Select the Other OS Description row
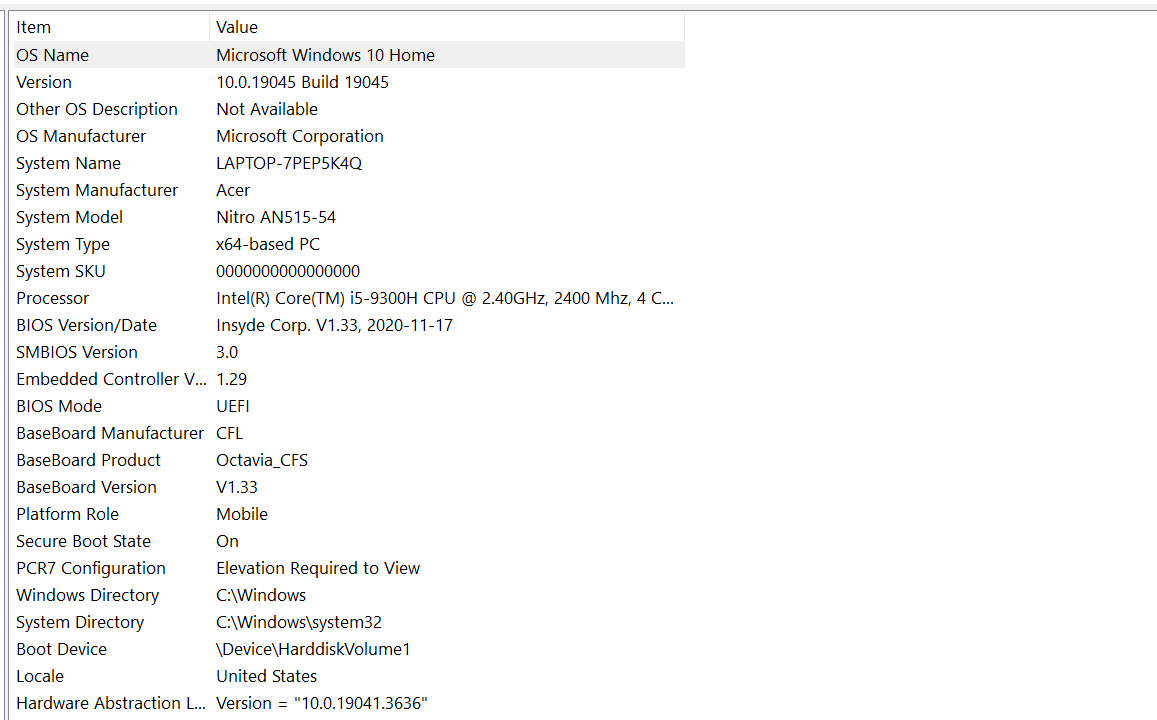 (x=349, y=109)
